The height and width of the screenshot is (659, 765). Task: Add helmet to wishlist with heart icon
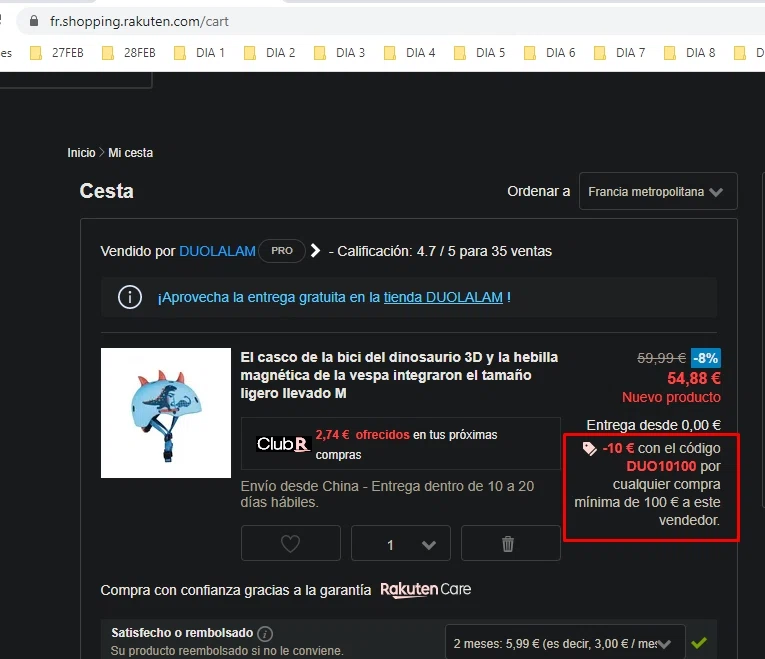(x=290, y=543)
